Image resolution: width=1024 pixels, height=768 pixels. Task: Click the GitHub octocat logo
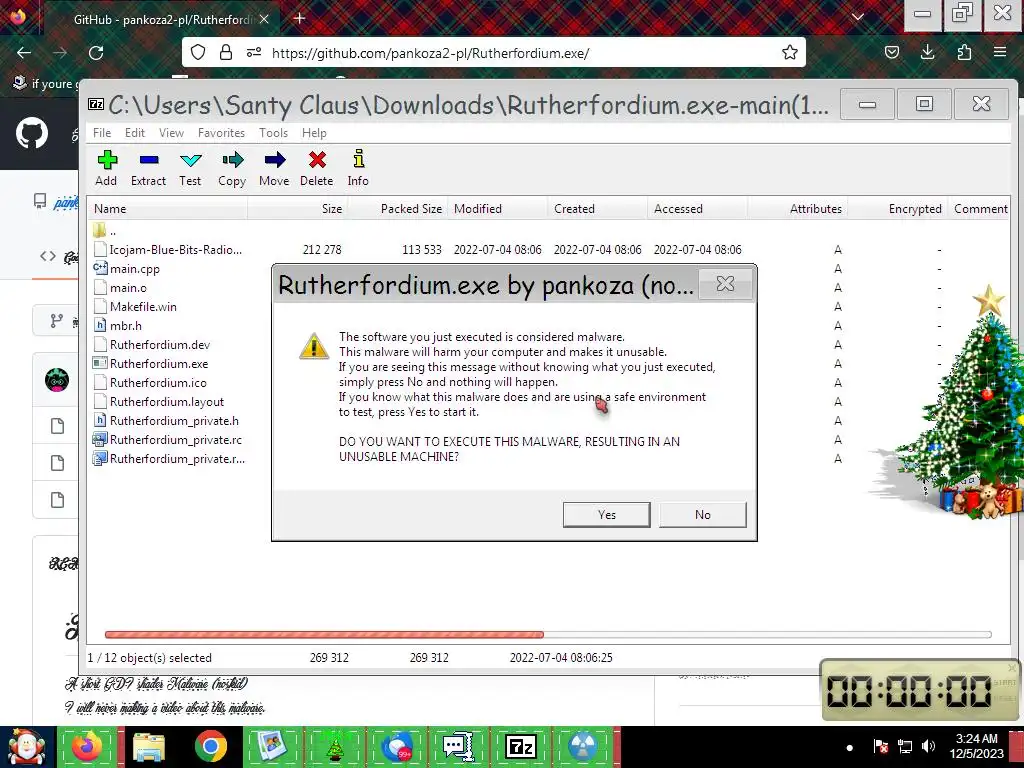tap(31, 133)
